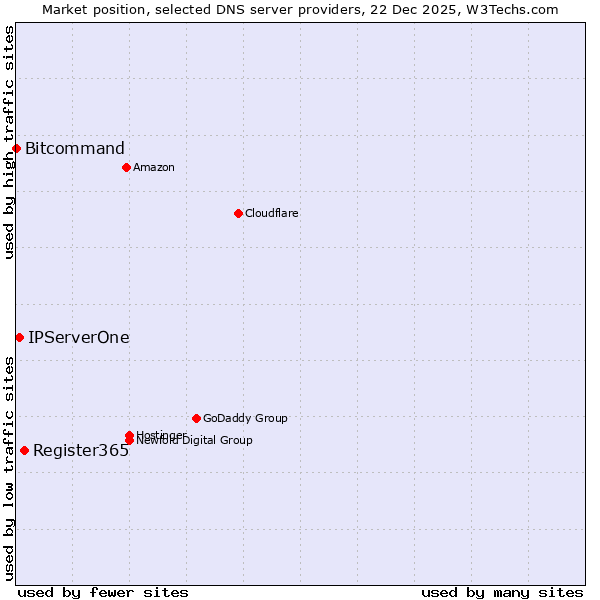Click the Cloudflare red data point
The image size is (600, 600).
click(x=238, y=214)
